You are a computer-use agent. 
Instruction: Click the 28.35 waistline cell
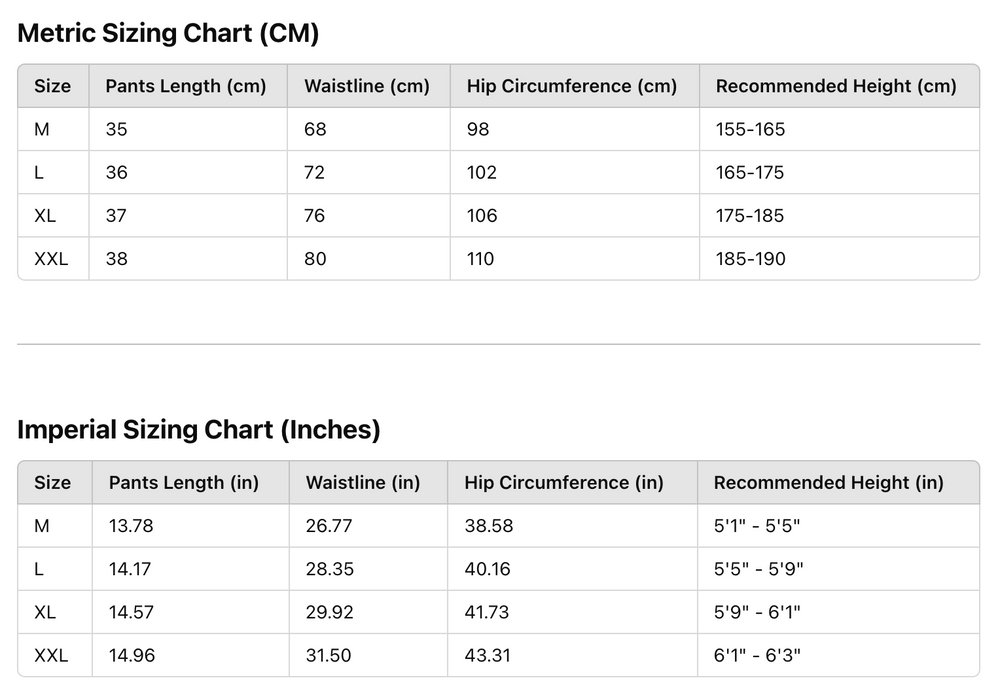tap(329, 569)
